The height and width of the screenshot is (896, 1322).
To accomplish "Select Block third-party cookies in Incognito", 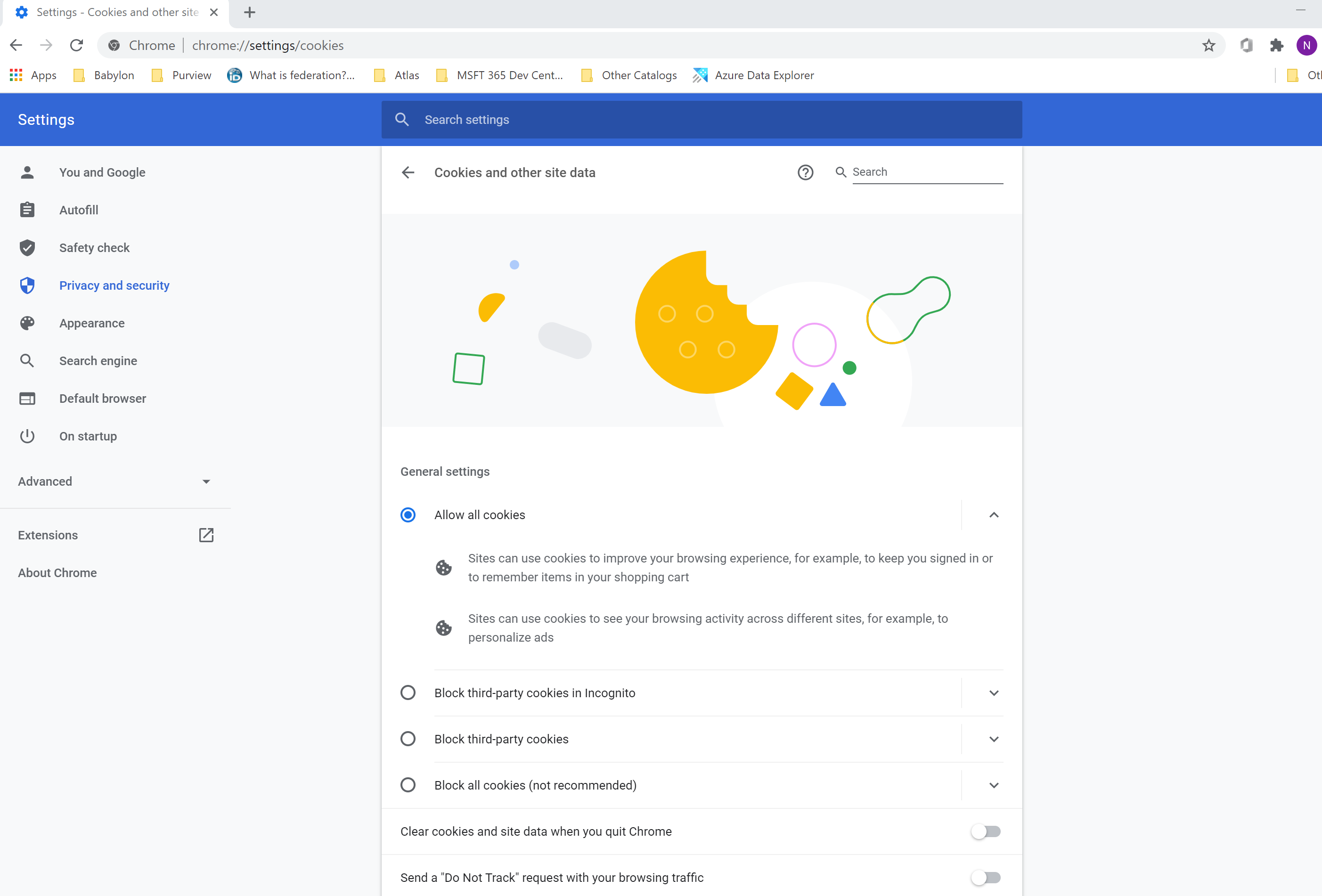I will [408, 692].
